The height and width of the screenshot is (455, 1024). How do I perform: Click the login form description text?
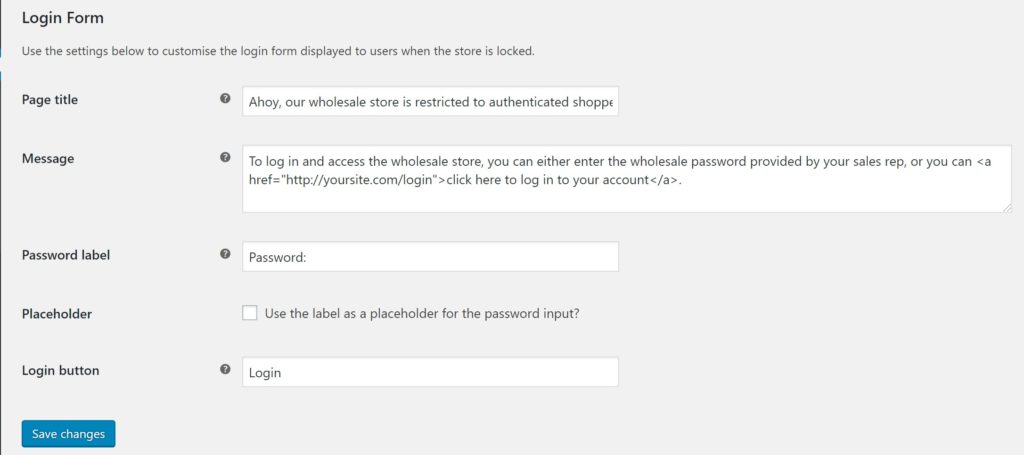coord(278,51)
